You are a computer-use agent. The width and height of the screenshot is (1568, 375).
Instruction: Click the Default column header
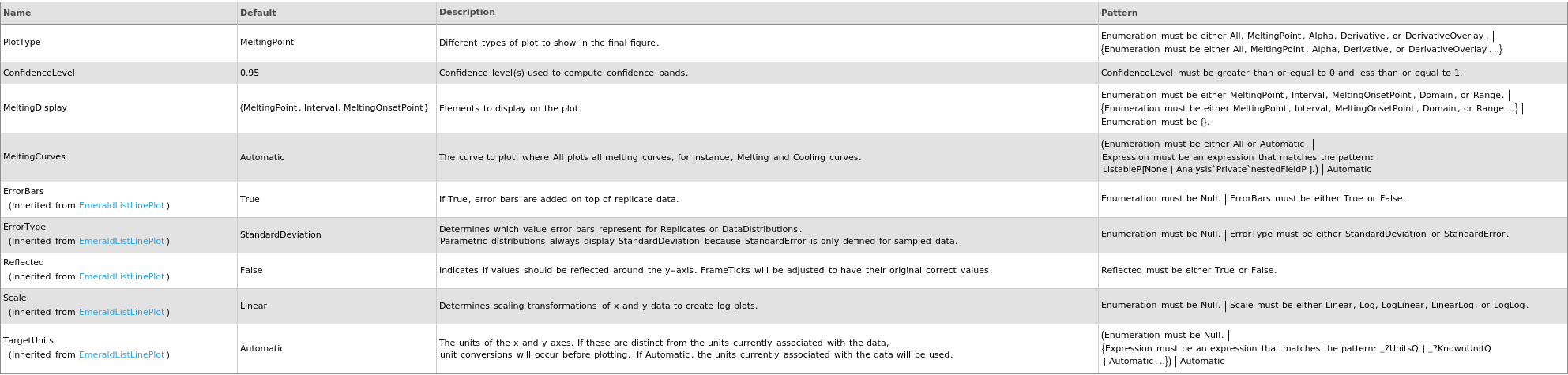tap(258, 13)
